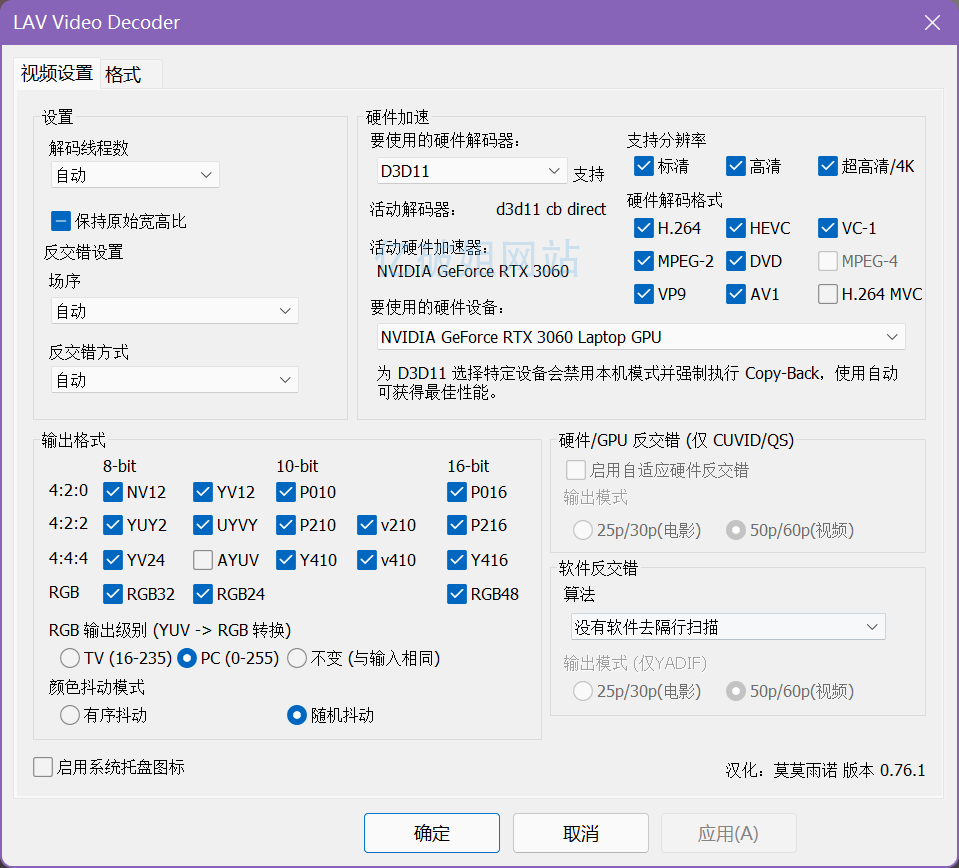Viewport: 959px width, 868px height.
Task: Enable the 启用系统托盘图标 checkbox
Action: 43,767
